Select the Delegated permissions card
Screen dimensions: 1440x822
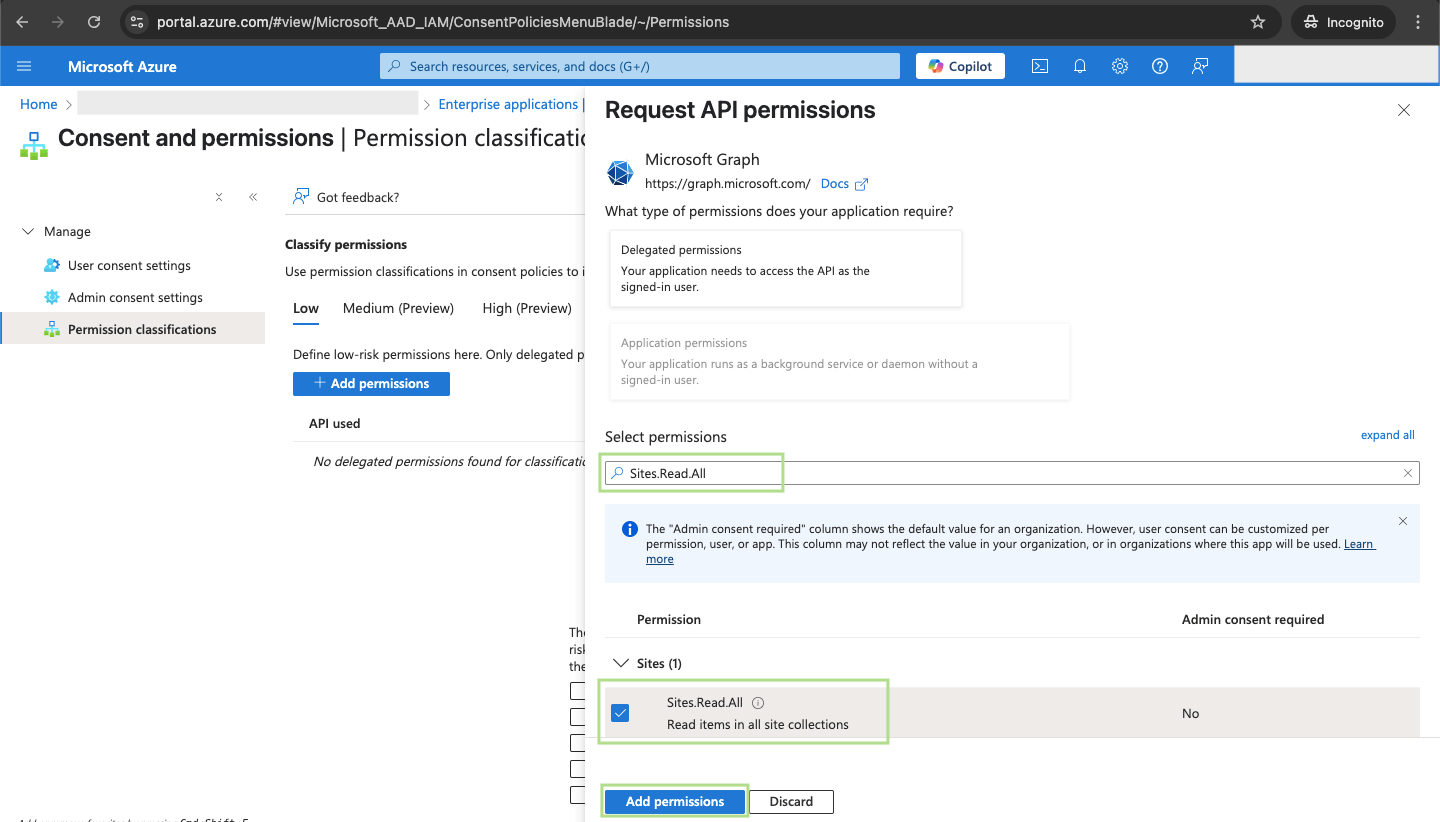(x=785, y=268)
